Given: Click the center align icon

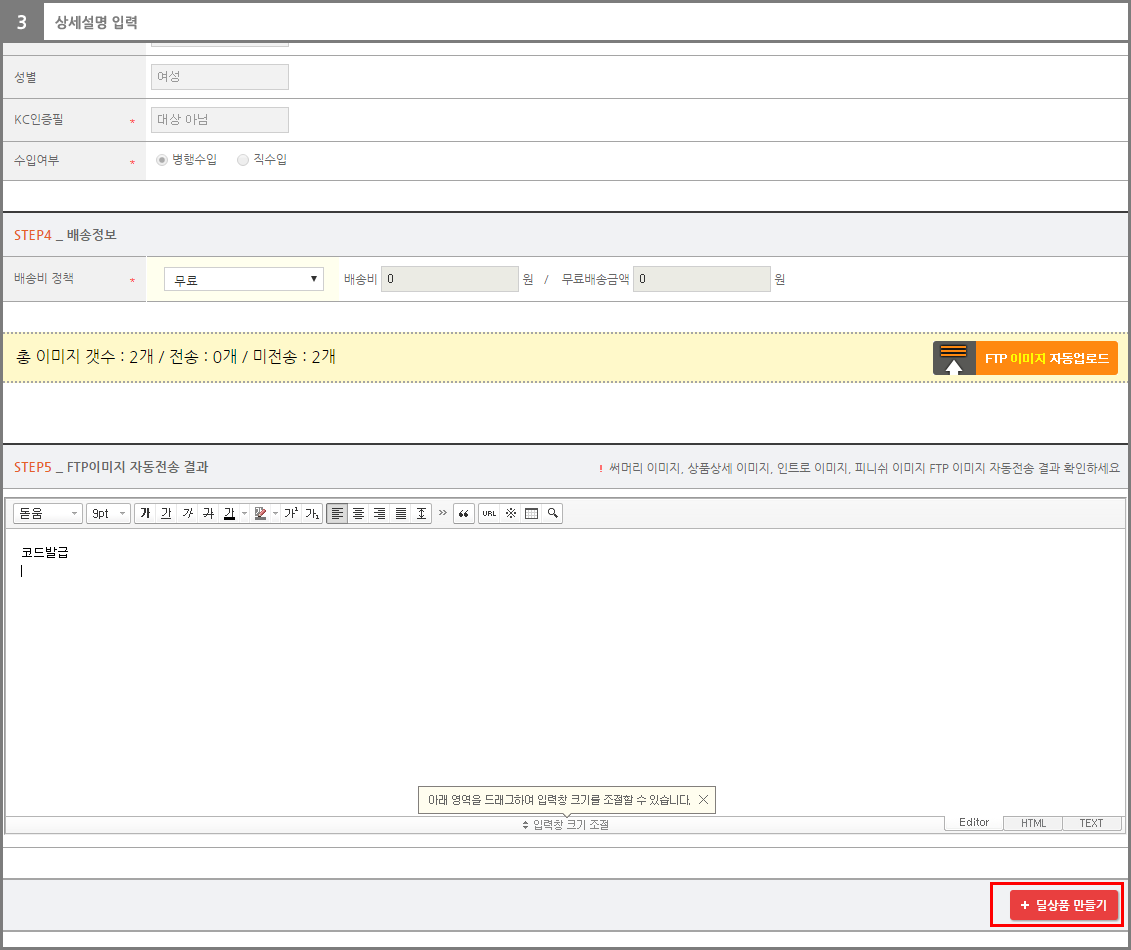Looking at the screenshot, I should pyautogui.click(x=358, y=513).
